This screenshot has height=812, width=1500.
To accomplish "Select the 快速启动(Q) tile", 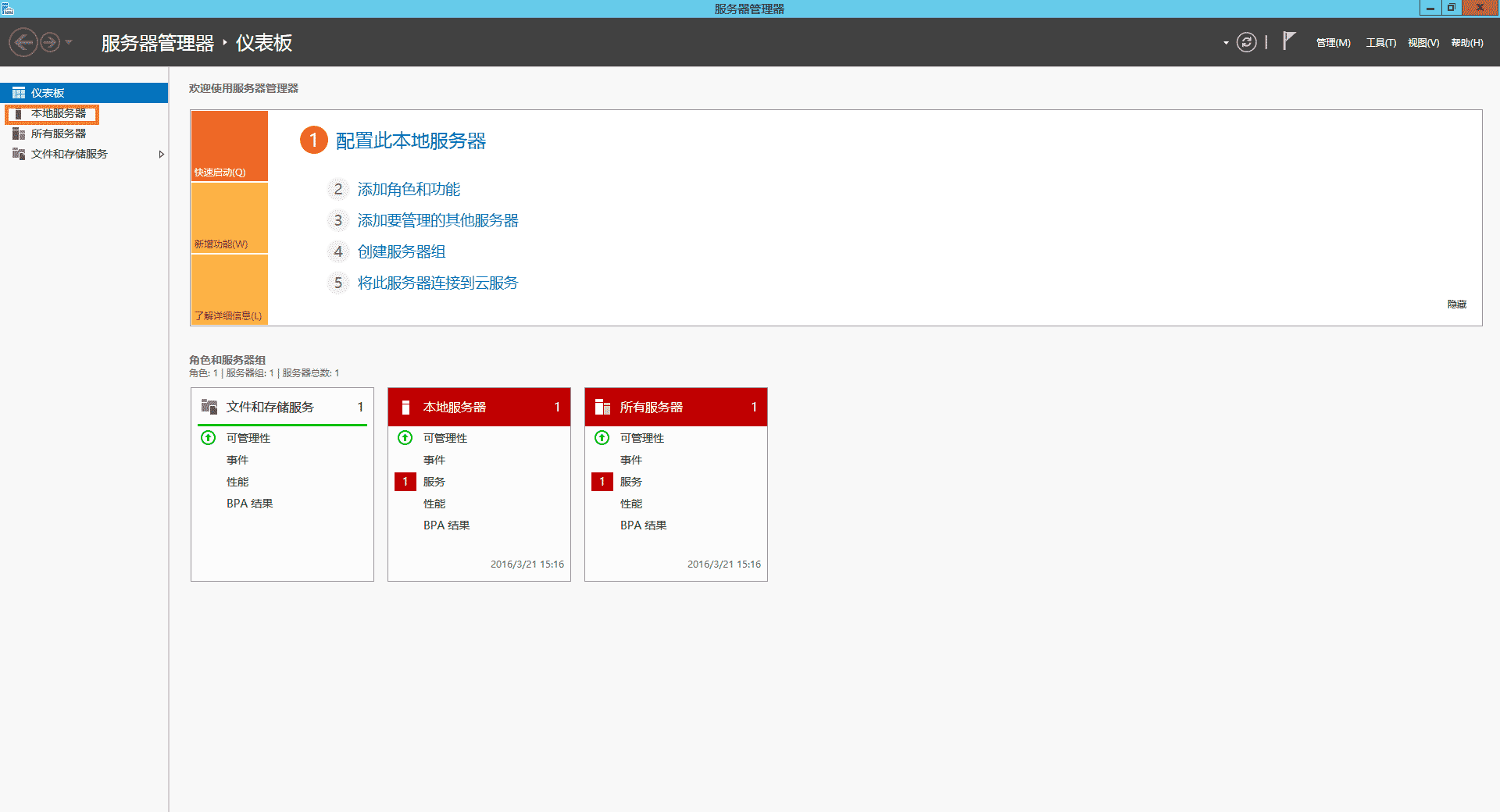I will click(x=230, y=146).
